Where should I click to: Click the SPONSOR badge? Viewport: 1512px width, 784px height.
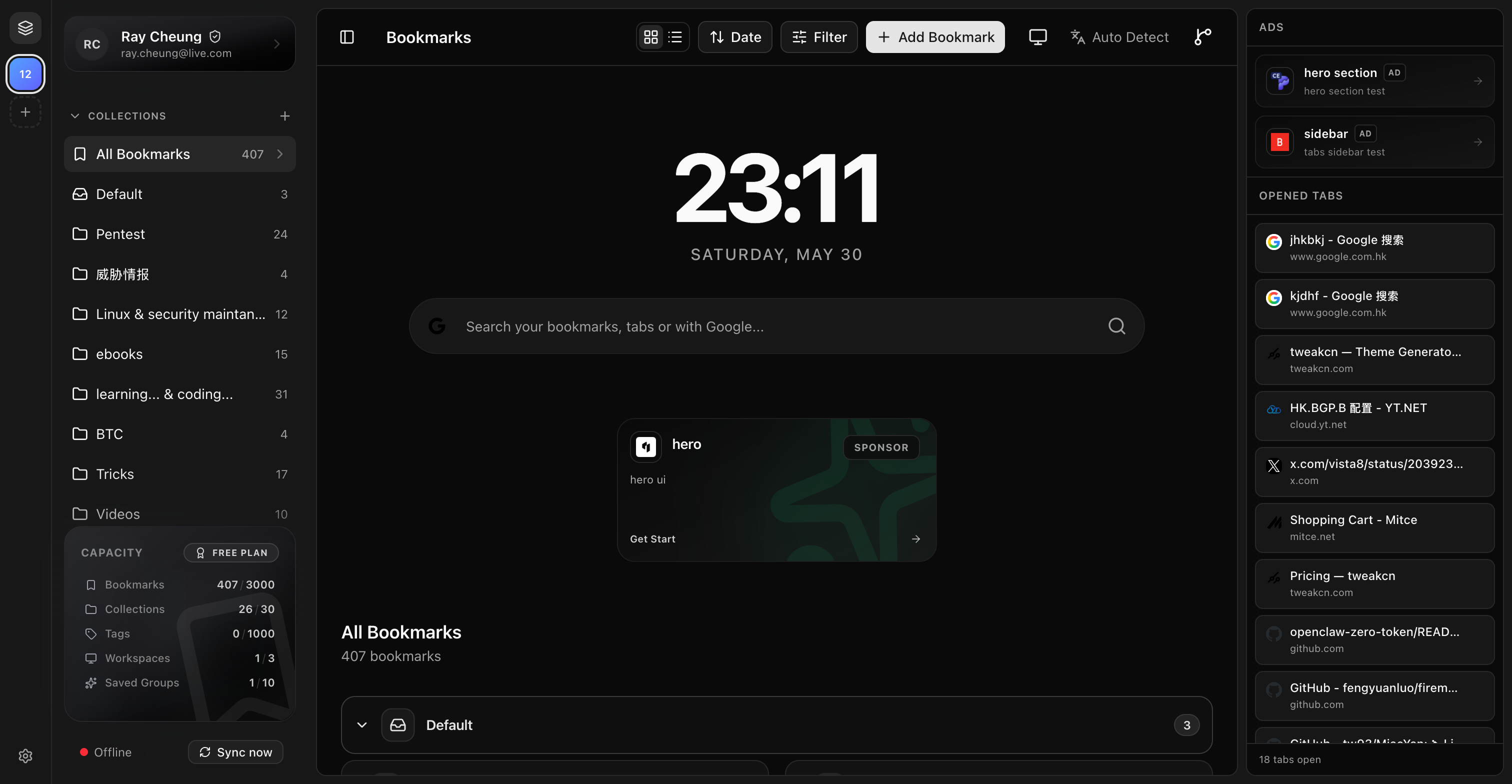[x=881, y=447]
